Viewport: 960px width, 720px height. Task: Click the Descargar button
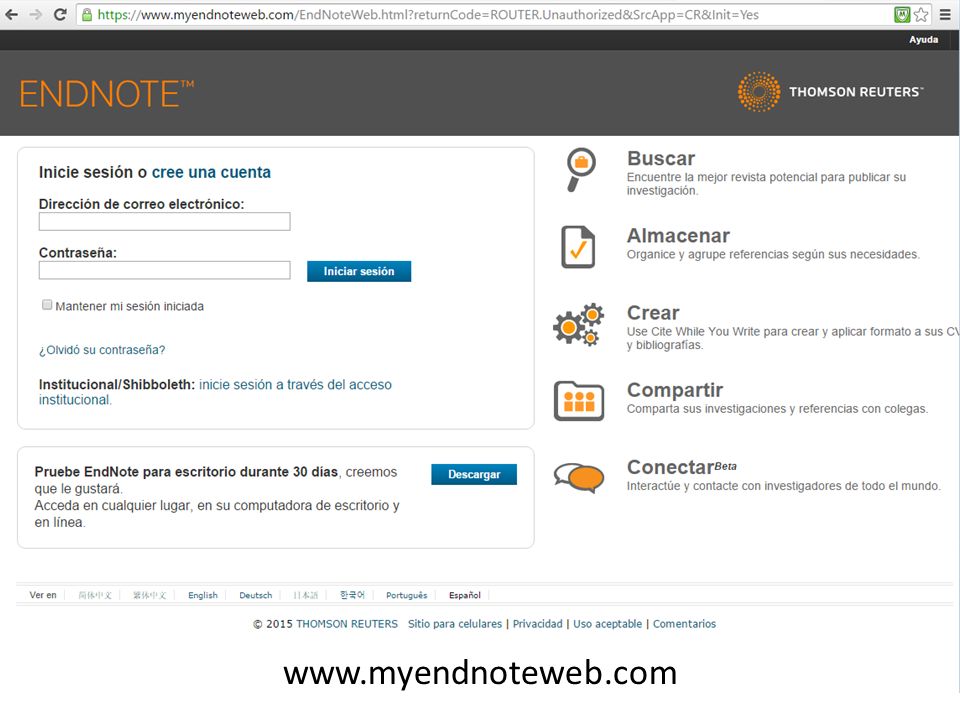tap(474, 474)
